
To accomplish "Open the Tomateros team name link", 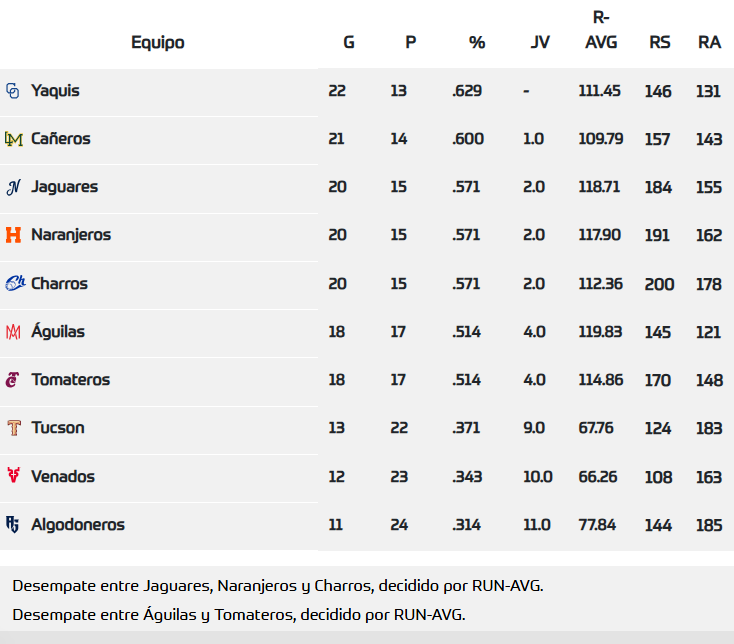I will pos(70,380).
